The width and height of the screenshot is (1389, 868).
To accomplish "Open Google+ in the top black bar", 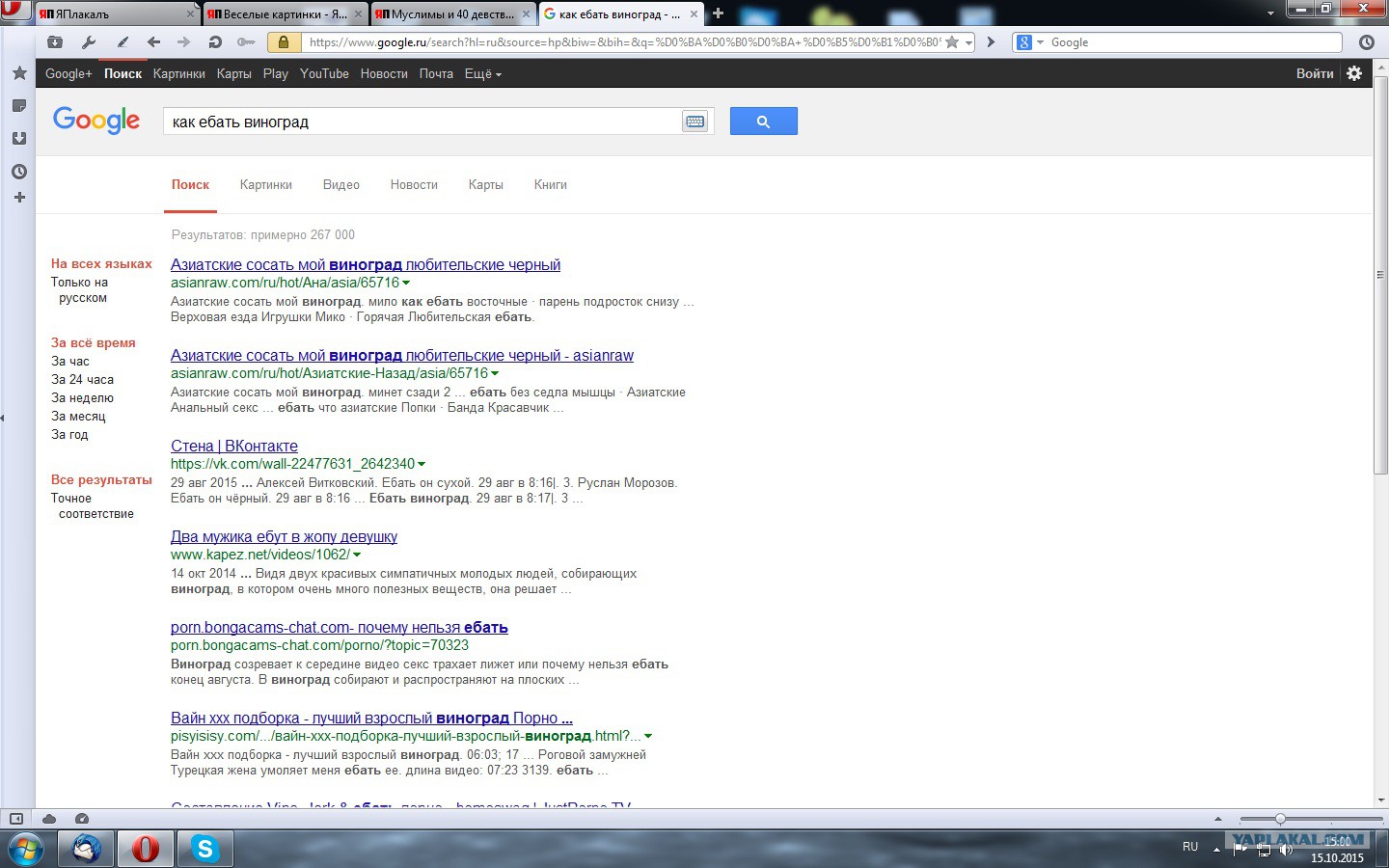I will pyautogui.click(x=68, y=73).
